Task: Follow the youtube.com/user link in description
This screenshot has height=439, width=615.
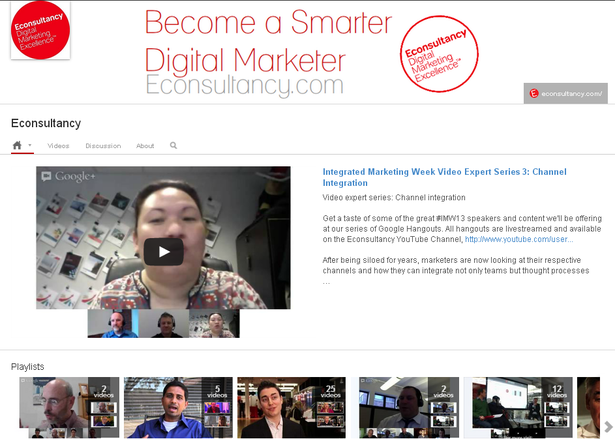Action: (519, 239)
